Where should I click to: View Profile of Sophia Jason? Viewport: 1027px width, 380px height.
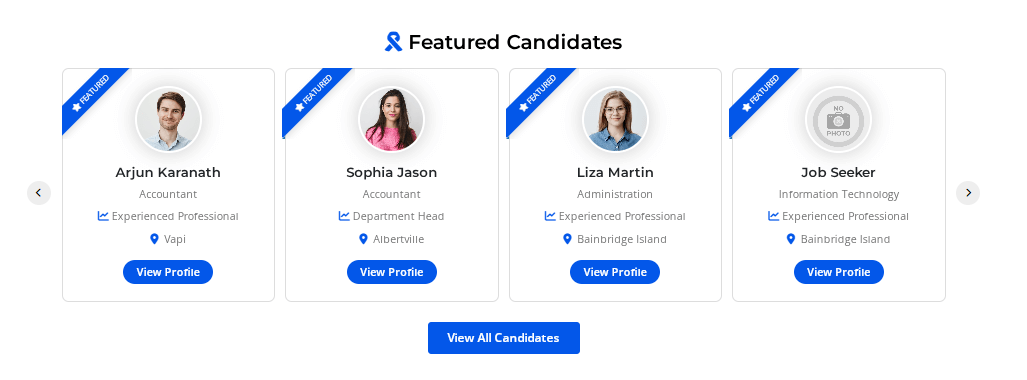point(392,272)
